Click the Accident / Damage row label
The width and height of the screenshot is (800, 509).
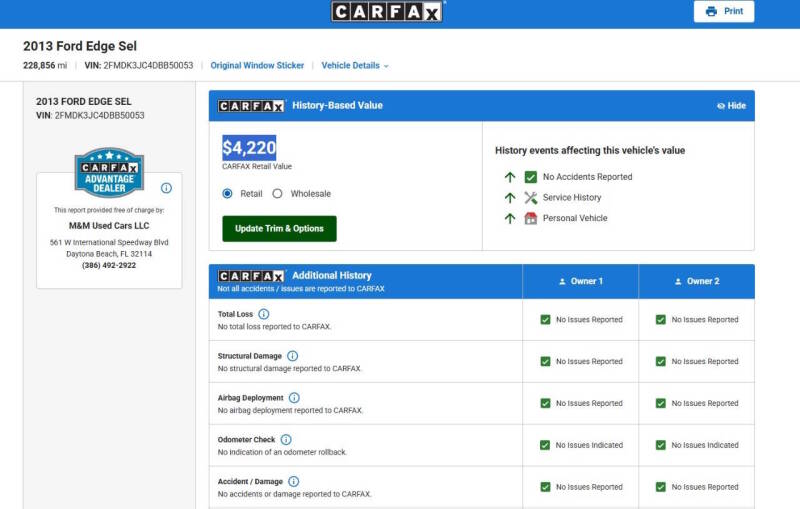pyautogui.click(x=250, y=481)
